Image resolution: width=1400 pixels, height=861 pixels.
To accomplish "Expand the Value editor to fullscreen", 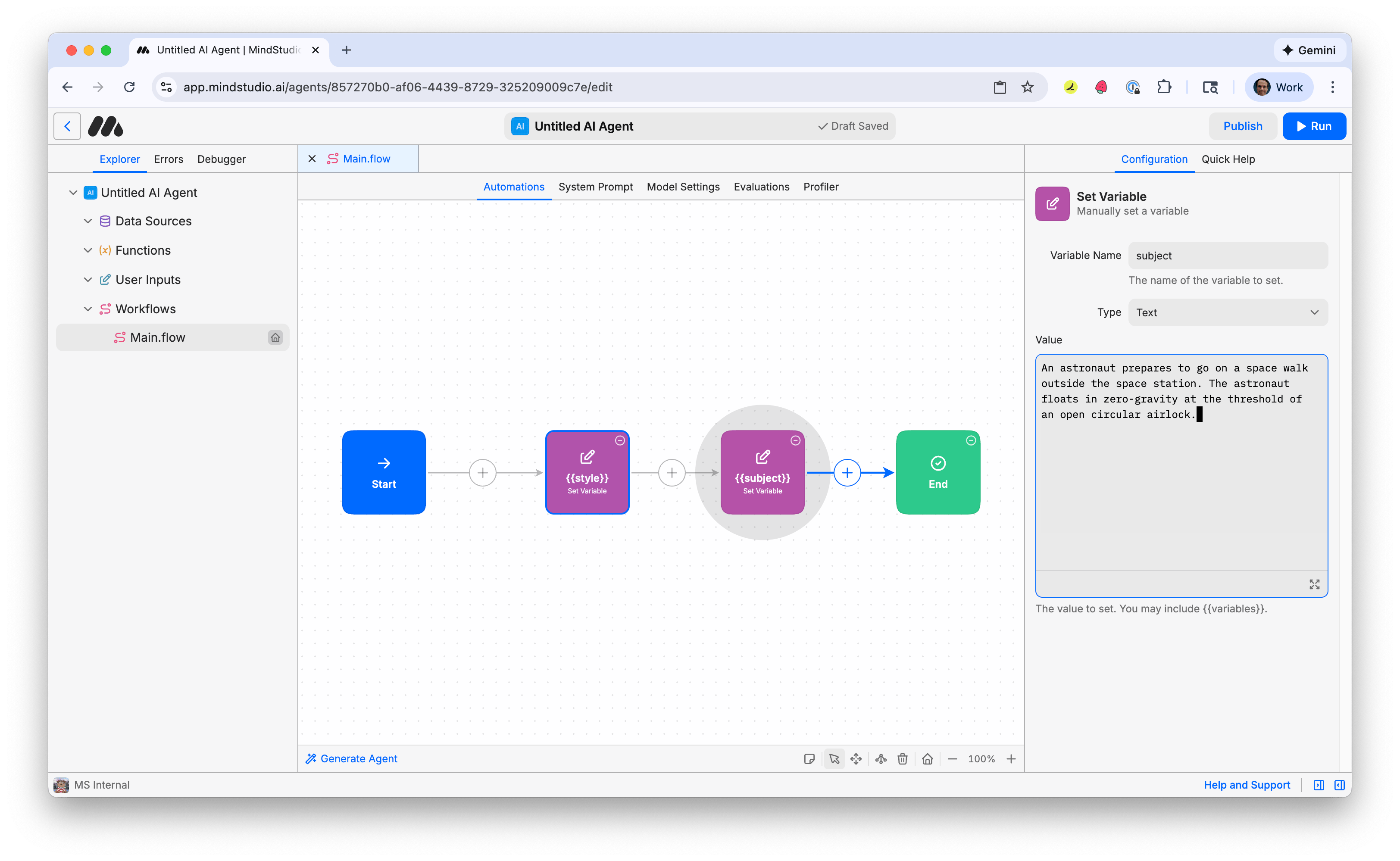I will 1314,583.
